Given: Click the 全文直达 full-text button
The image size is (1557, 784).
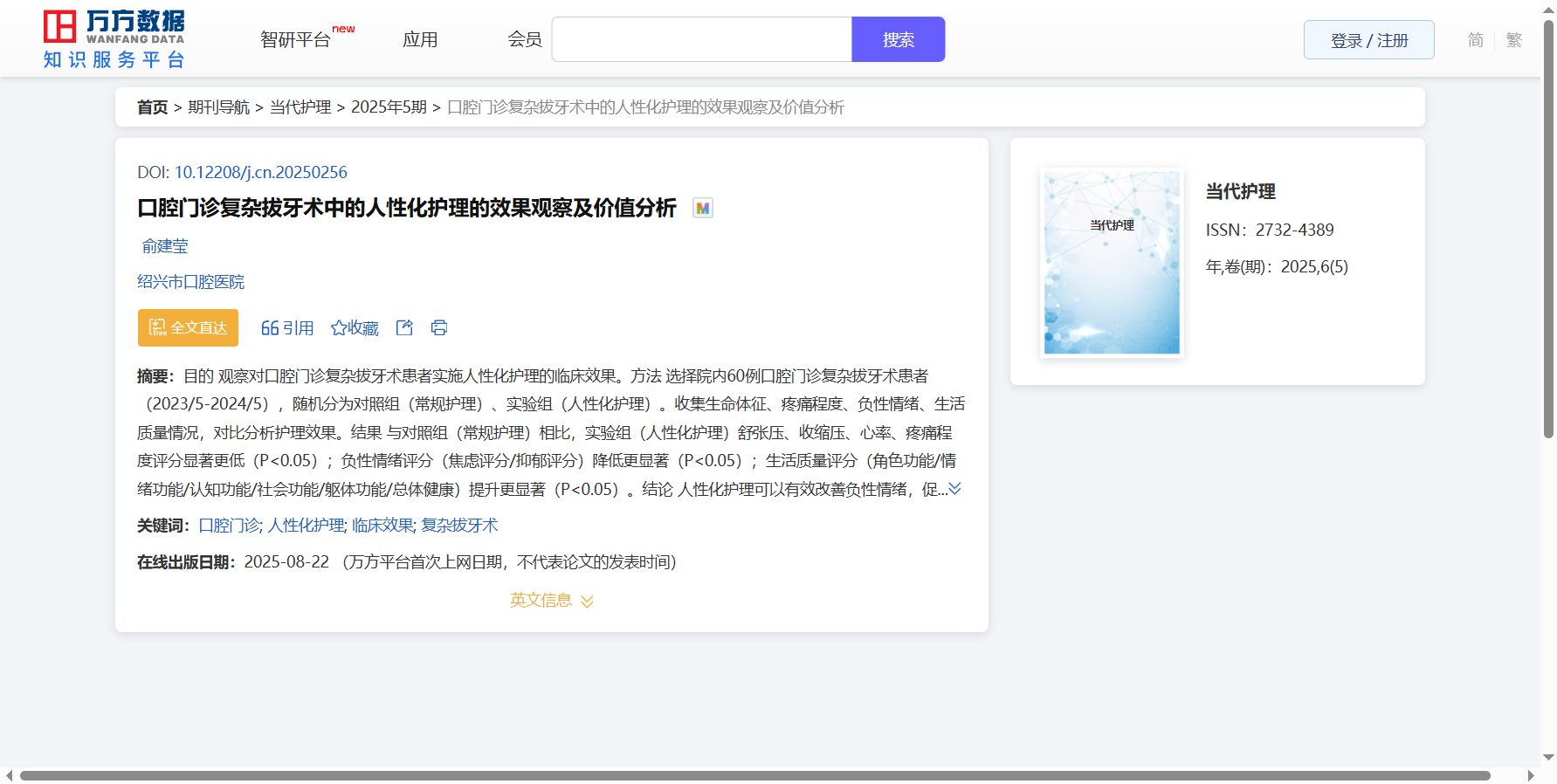Looking at the screenshot, I should tap(188, 328).
